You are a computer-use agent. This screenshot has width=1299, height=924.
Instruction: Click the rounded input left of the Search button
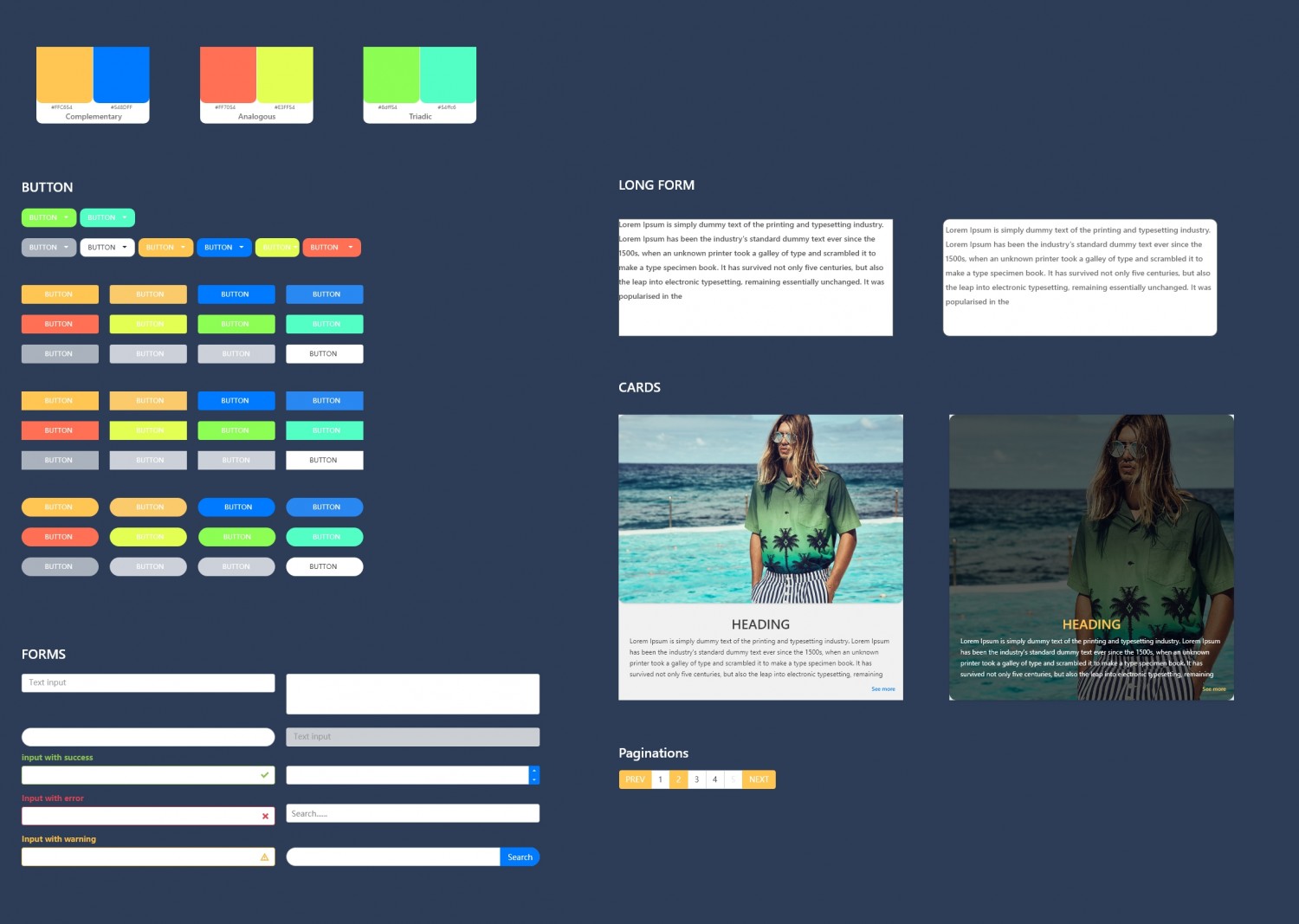393,857
